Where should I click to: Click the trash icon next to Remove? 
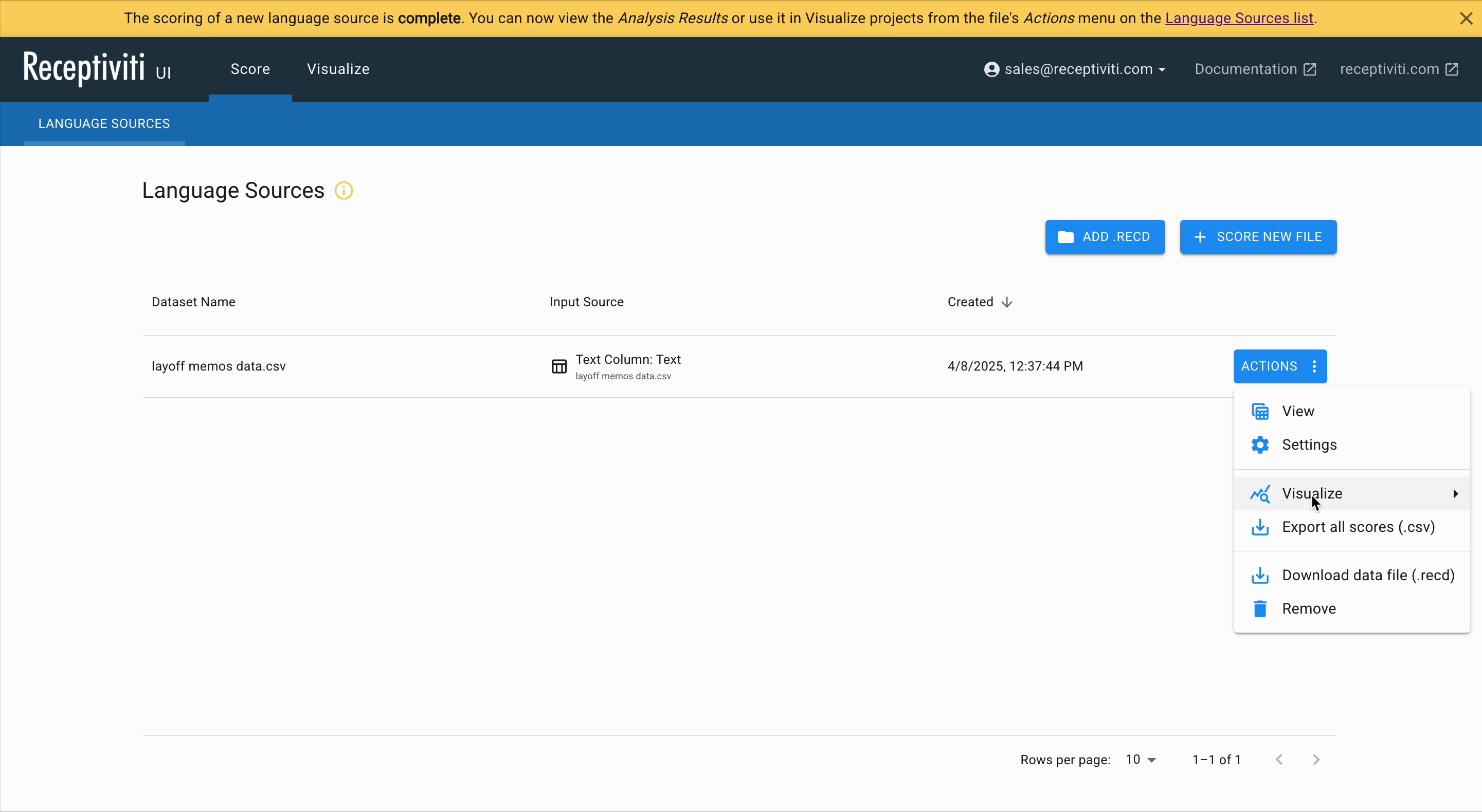point(1260,609)
